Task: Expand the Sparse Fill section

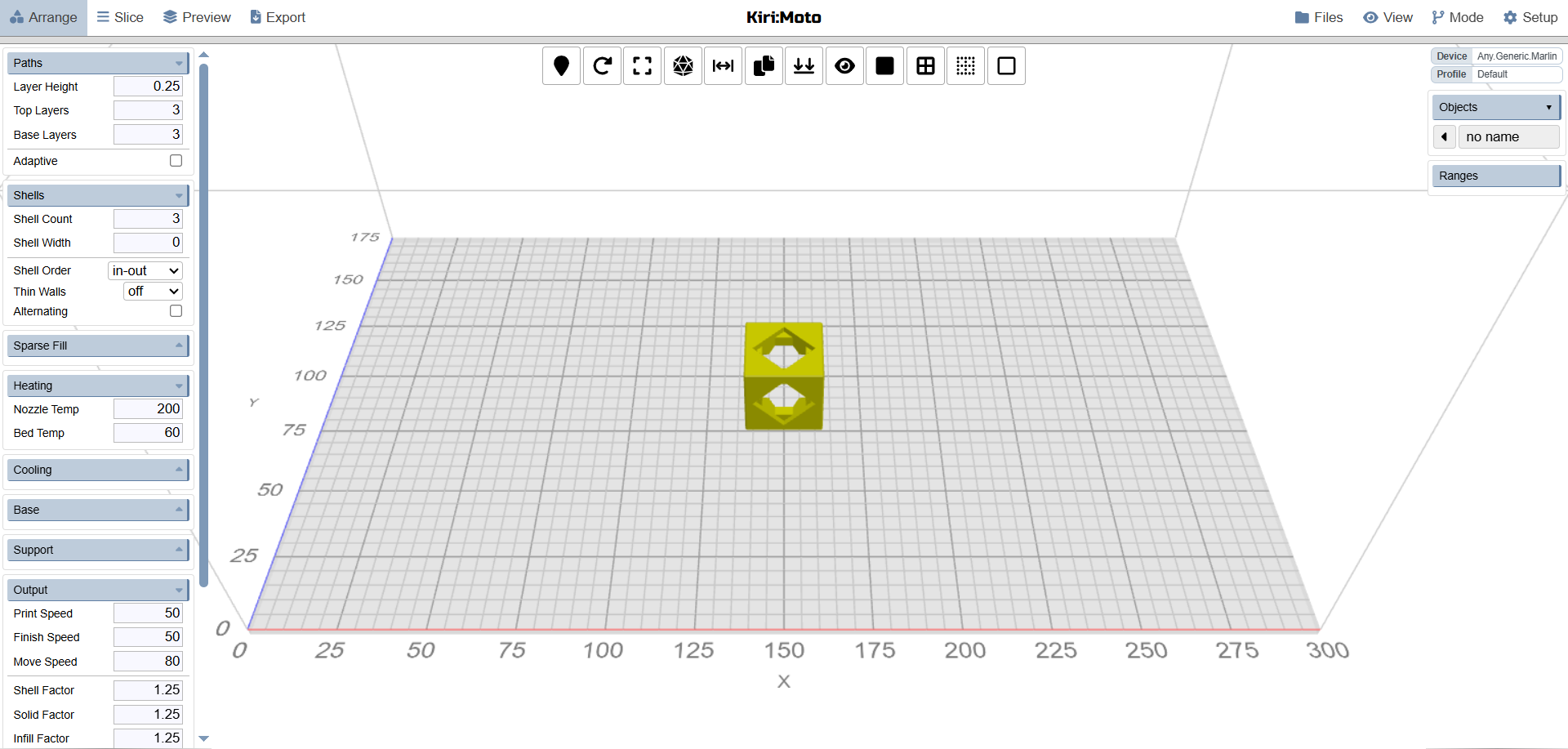Action: (98, 346)
